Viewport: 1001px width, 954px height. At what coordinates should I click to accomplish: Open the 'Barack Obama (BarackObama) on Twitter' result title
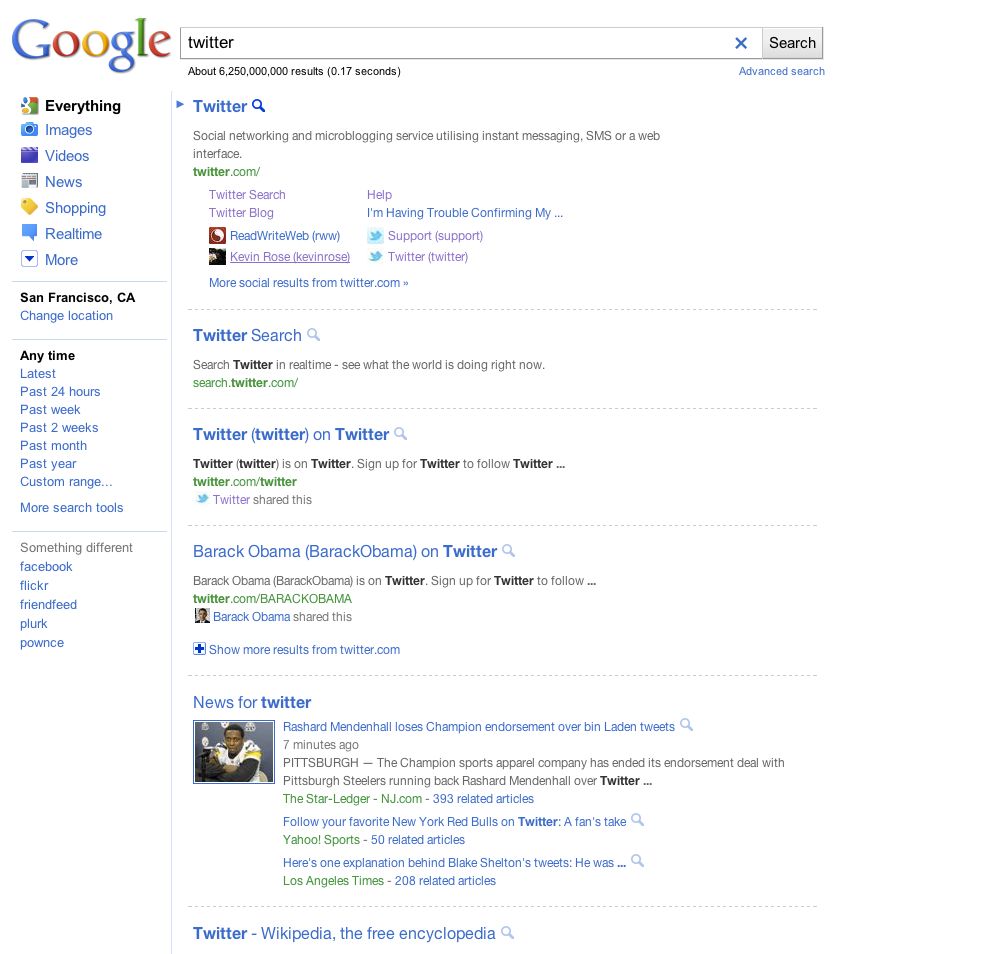pos(345,551)
